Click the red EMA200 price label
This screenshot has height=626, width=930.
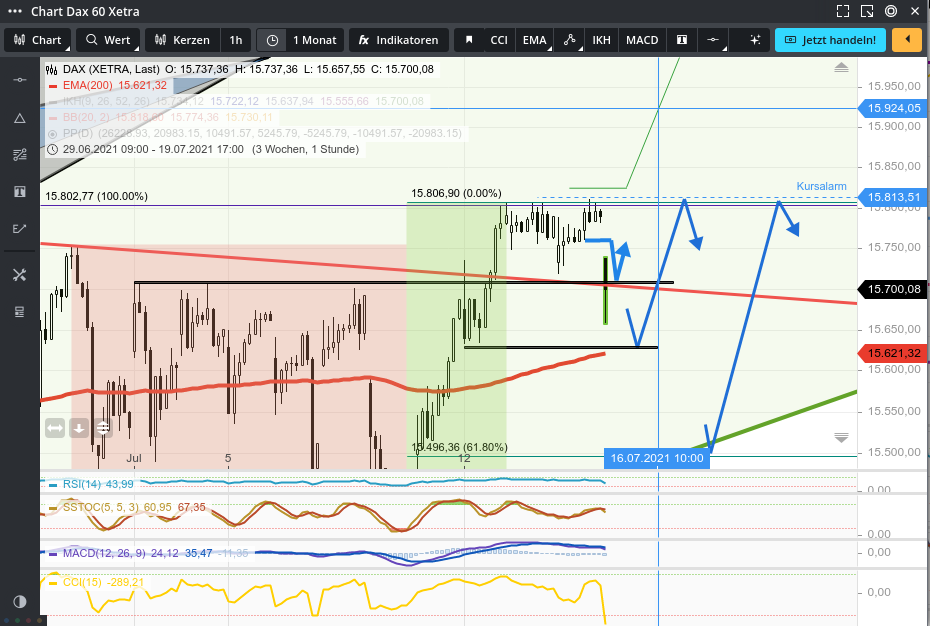891,353
